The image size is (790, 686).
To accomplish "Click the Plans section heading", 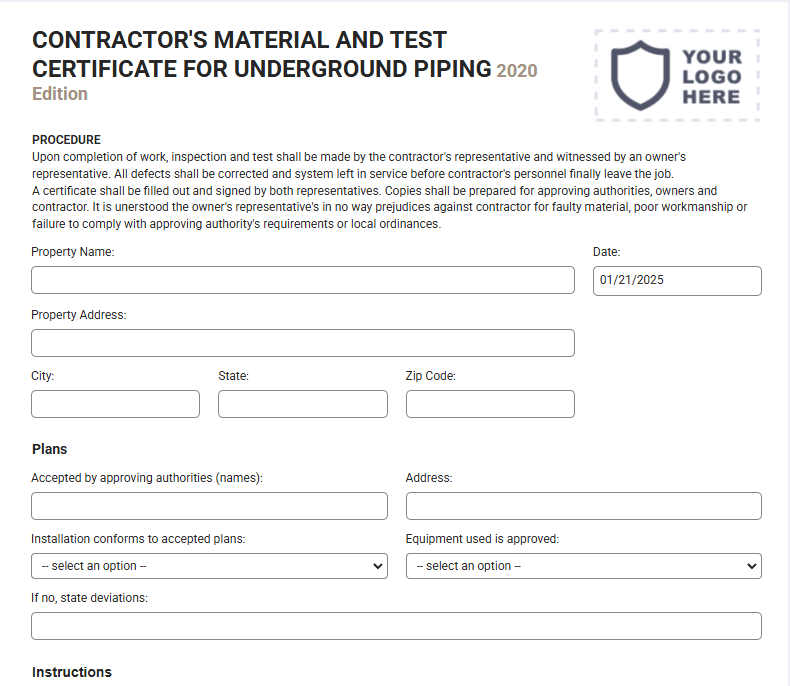I will click(49, 449).
